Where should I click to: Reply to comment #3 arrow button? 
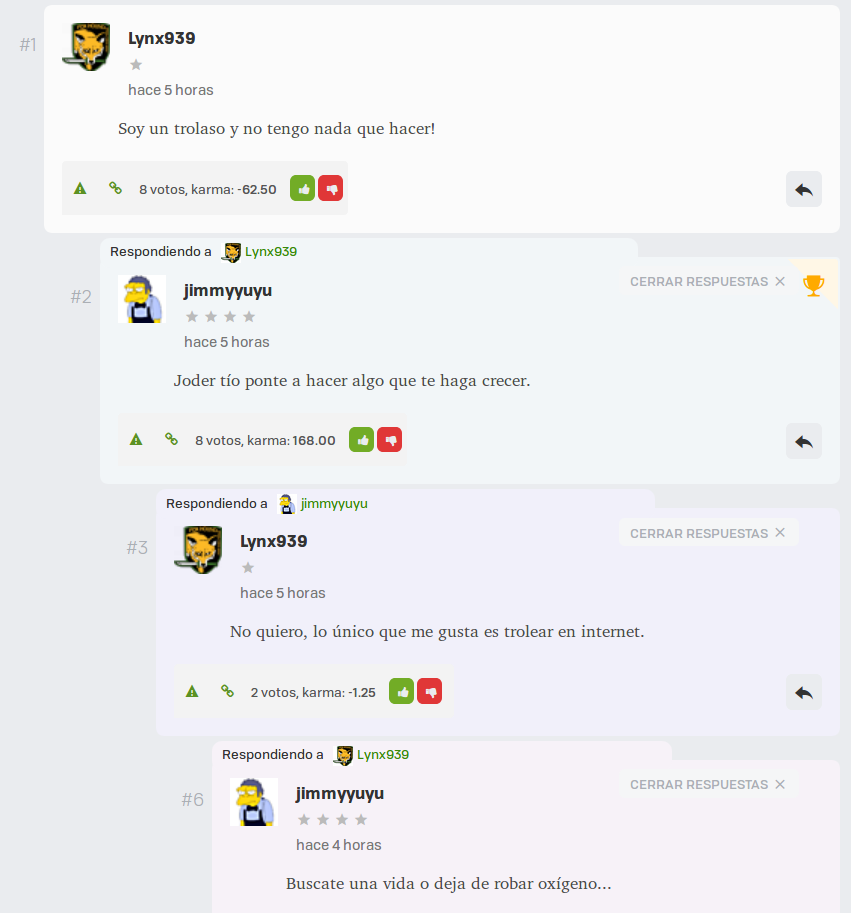pyautogui.click(x=804, y=692)
